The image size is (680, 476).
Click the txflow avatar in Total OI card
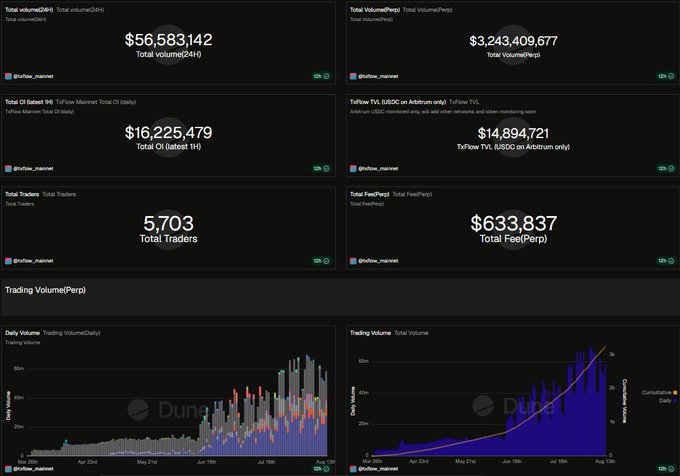click(x=8, y=169)
